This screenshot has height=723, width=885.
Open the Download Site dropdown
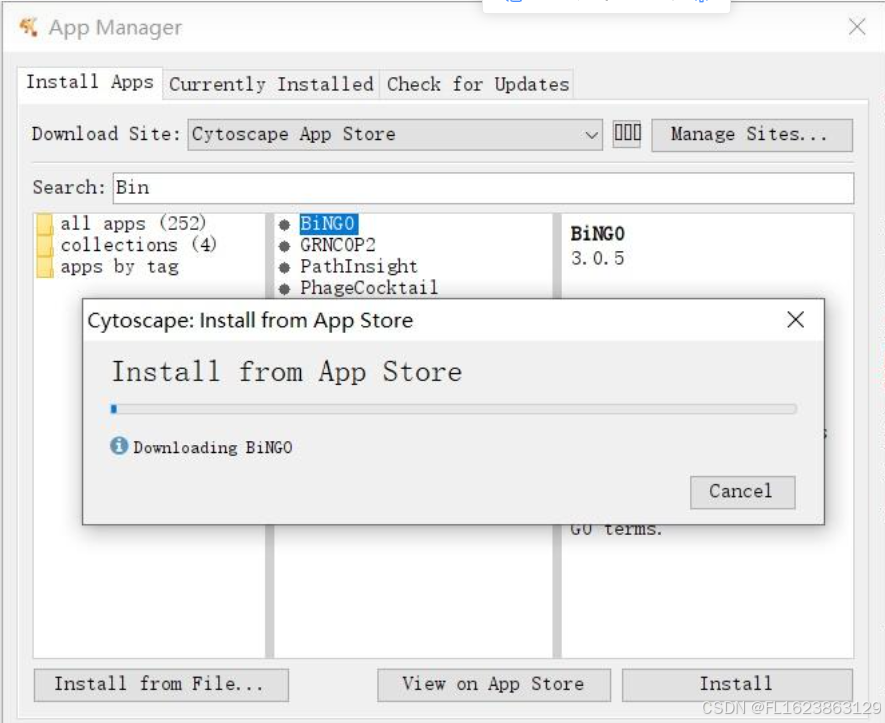click(x=395, y=134)
